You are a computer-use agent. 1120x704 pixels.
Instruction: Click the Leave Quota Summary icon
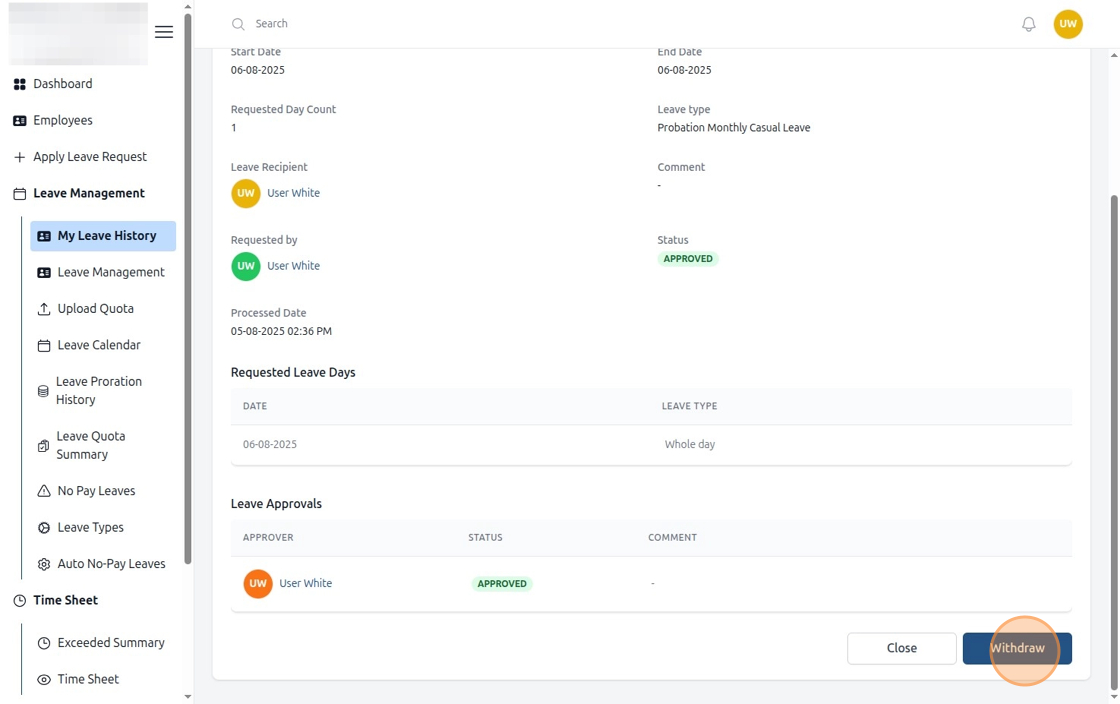tap(43, 446)
